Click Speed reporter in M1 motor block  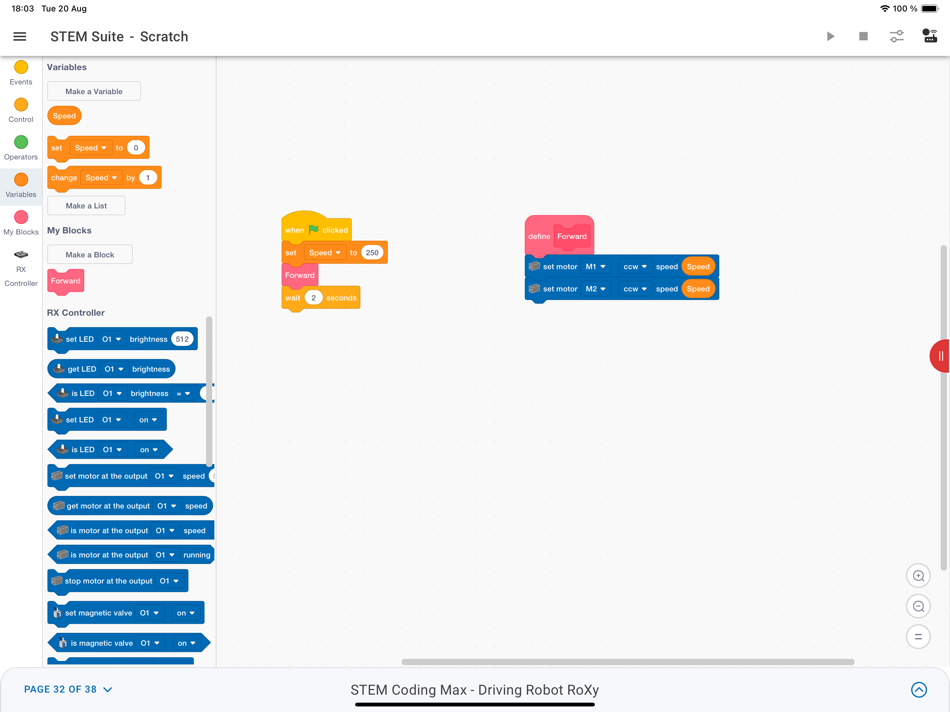coord(698,267)
